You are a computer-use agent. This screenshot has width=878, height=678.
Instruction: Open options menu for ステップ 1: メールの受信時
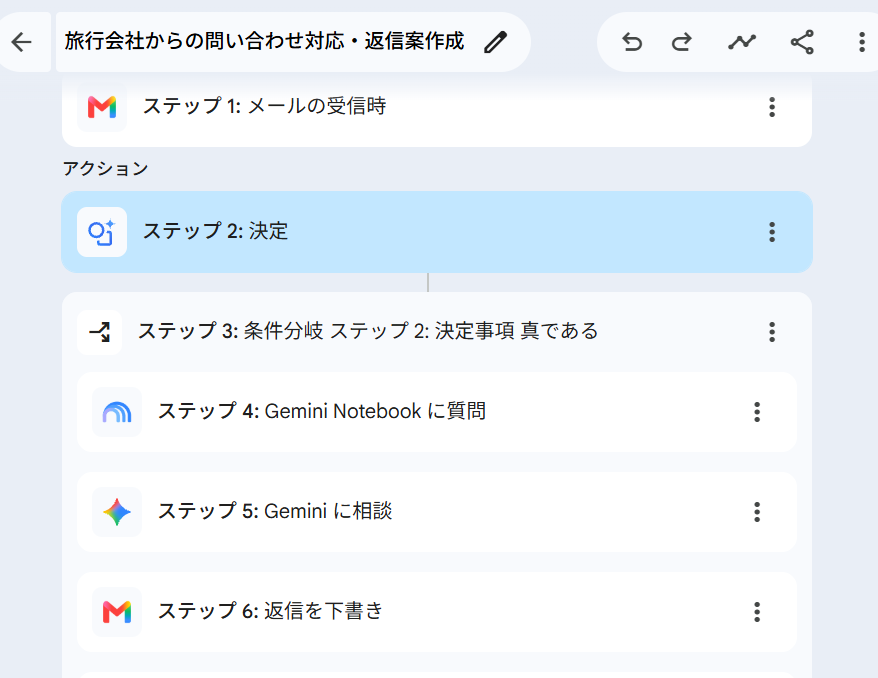coord(772,107)
